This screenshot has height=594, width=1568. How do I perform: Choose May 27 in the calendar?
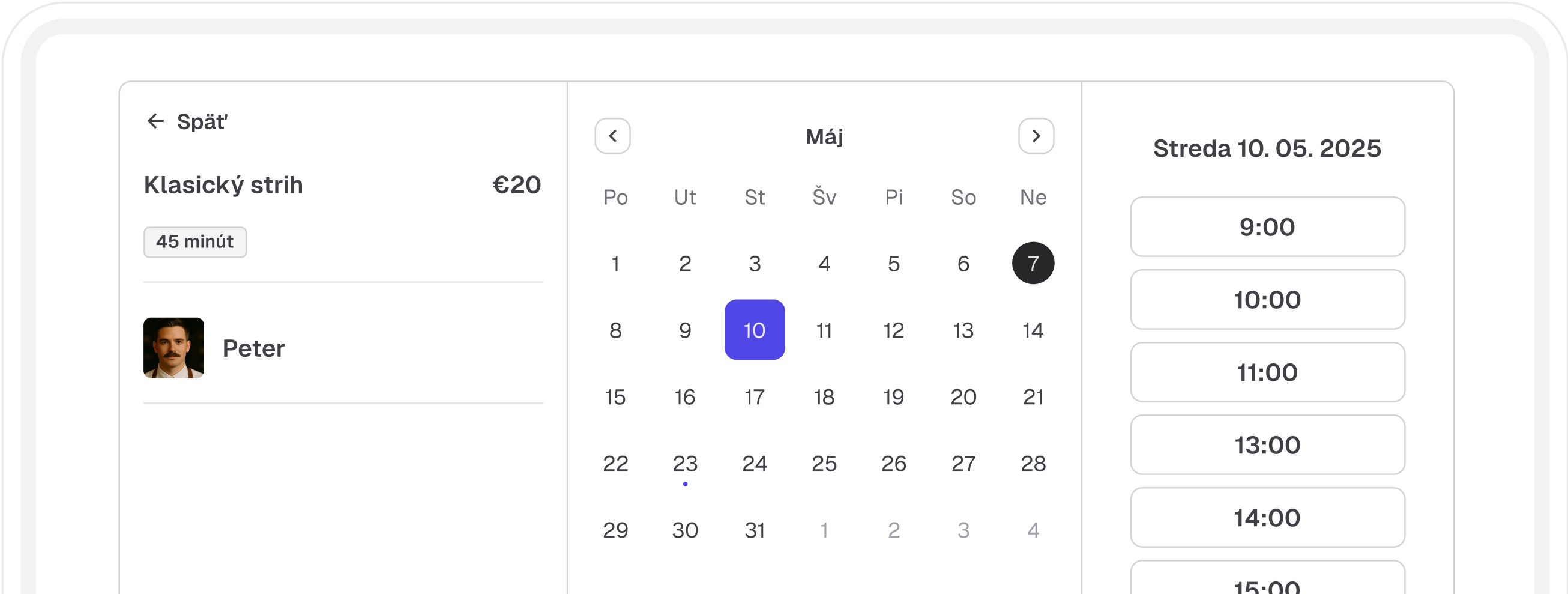tap(963, 464)
